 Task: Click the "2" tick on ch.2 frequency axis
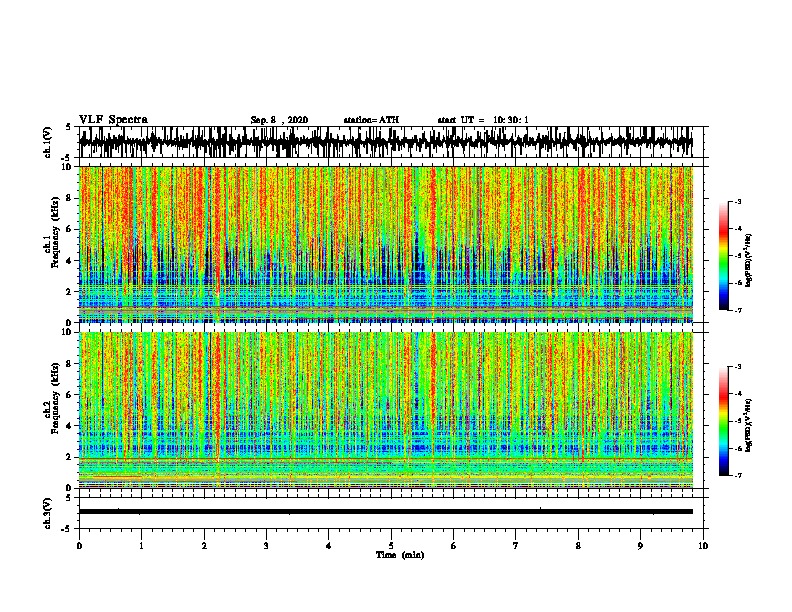point(70,457)
